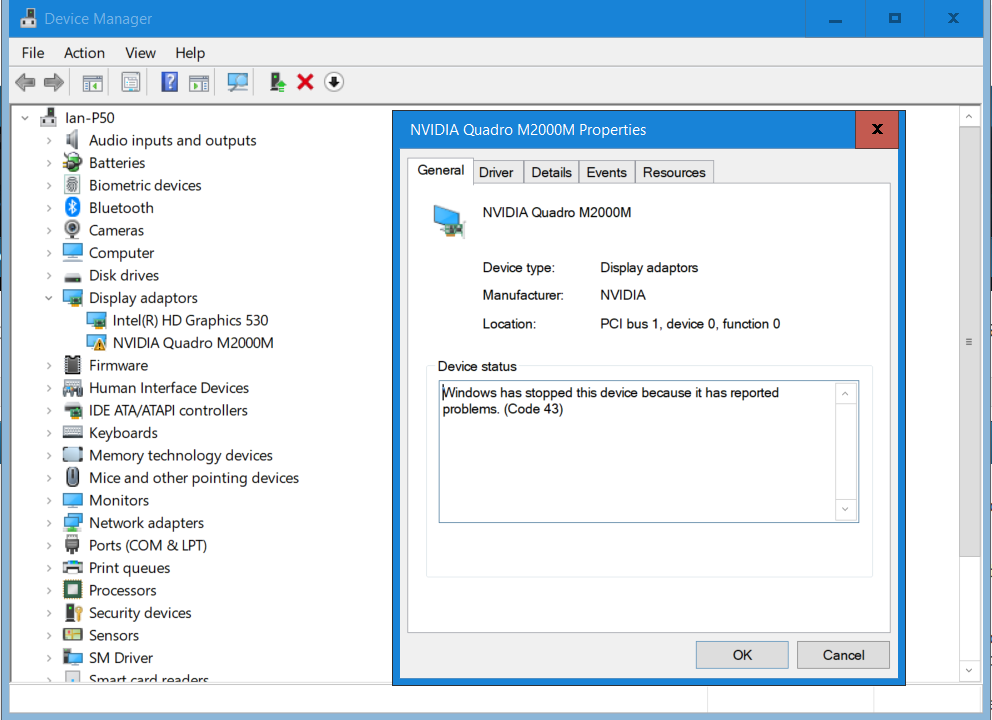Viewport: 992px width, 720px height.
Task: Click the Disk drives icon
Action: click(73, 276)
